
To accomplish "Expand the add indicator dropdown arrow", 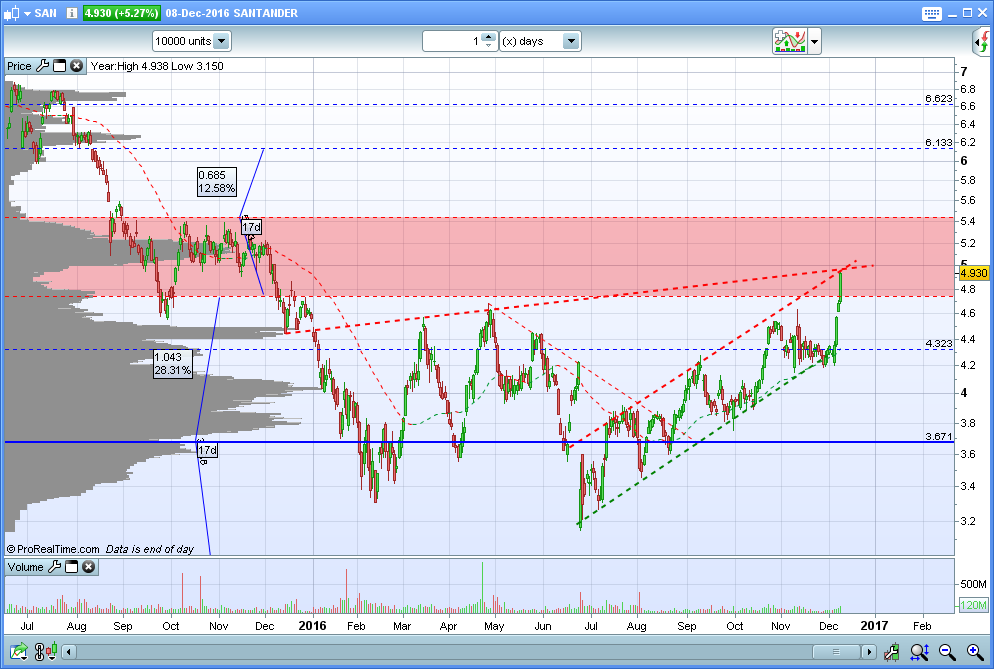I will 815,42.
